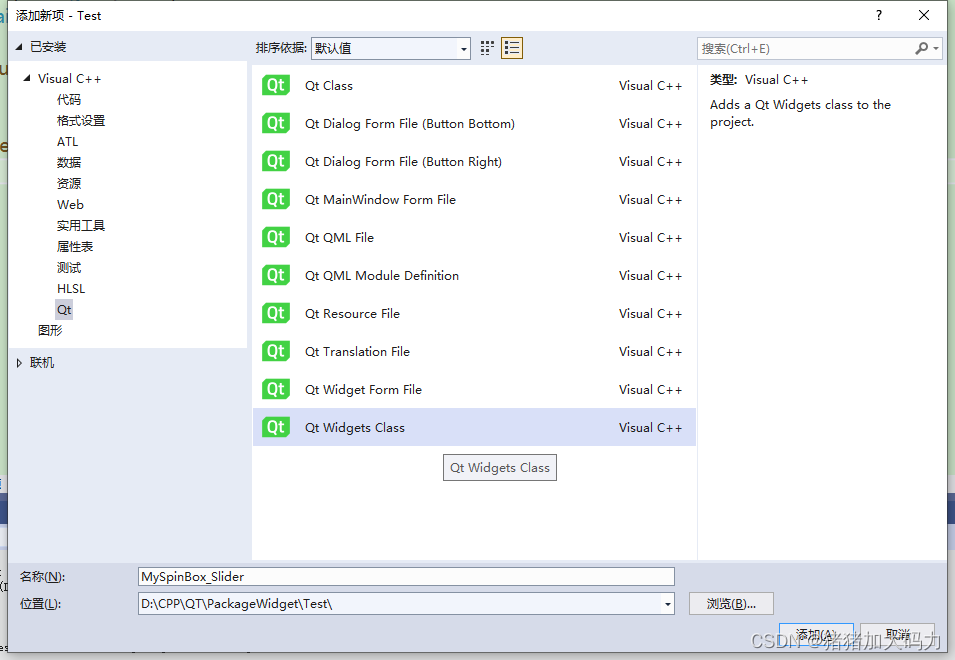Select Qt Widgets Class template
The height and width of the screenshot is (660, 955).
point(474,427)
